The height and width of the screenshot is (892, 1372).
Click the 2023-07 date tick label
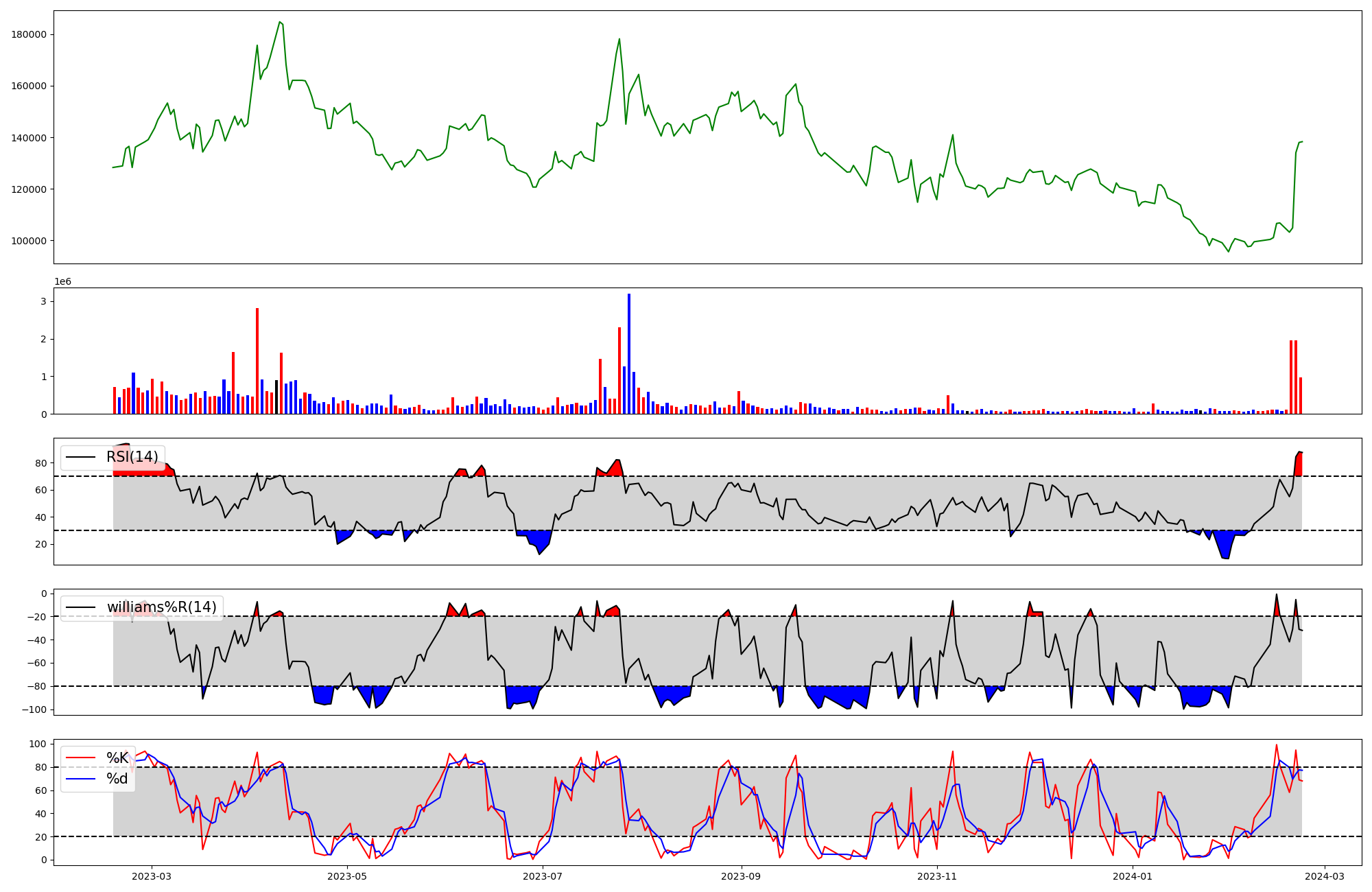click(x=543, y=876)
